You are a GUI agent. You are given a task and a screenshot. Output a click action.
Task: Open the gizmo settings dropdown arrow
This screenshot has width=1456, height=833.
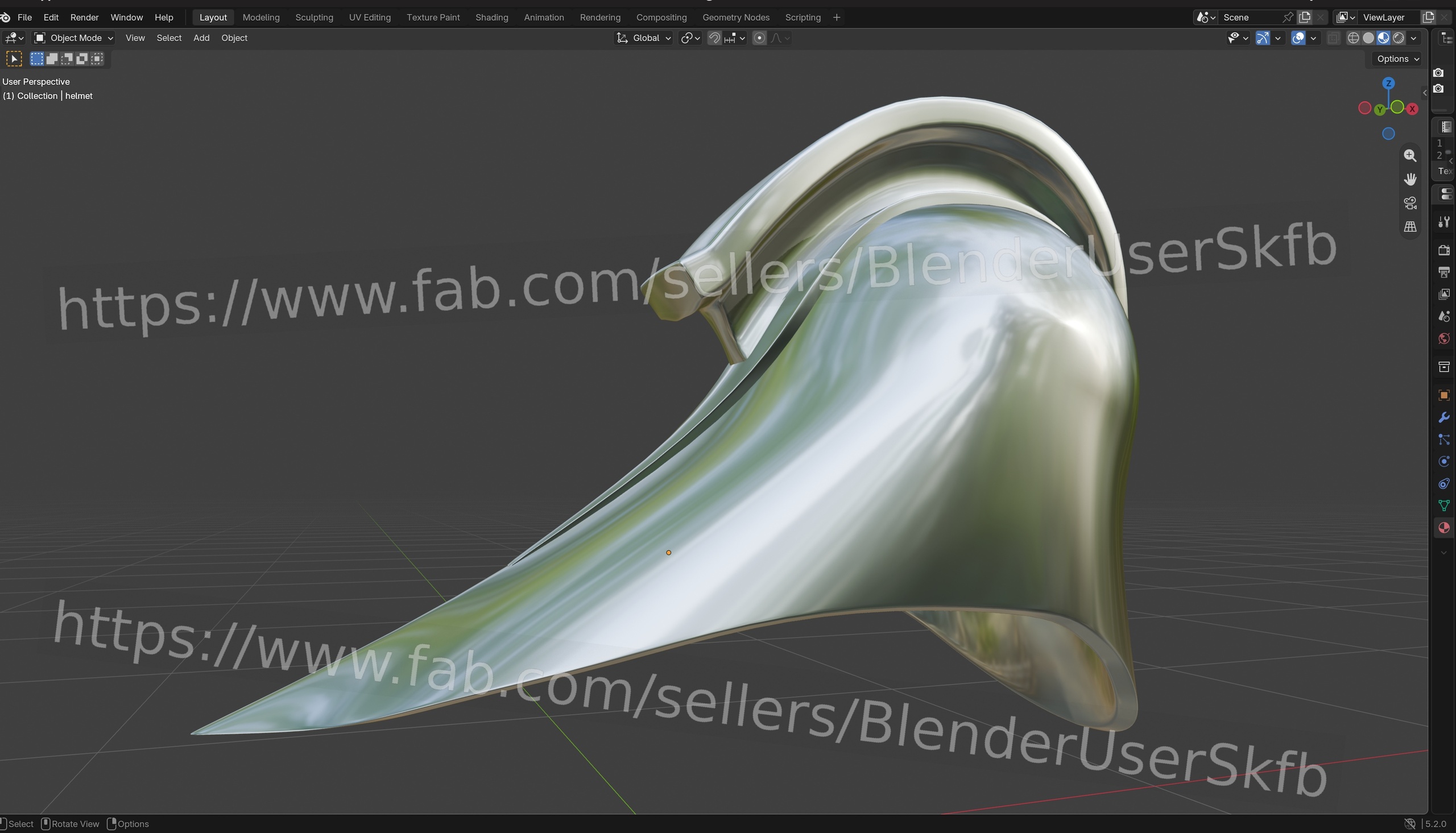point(1277,38)
